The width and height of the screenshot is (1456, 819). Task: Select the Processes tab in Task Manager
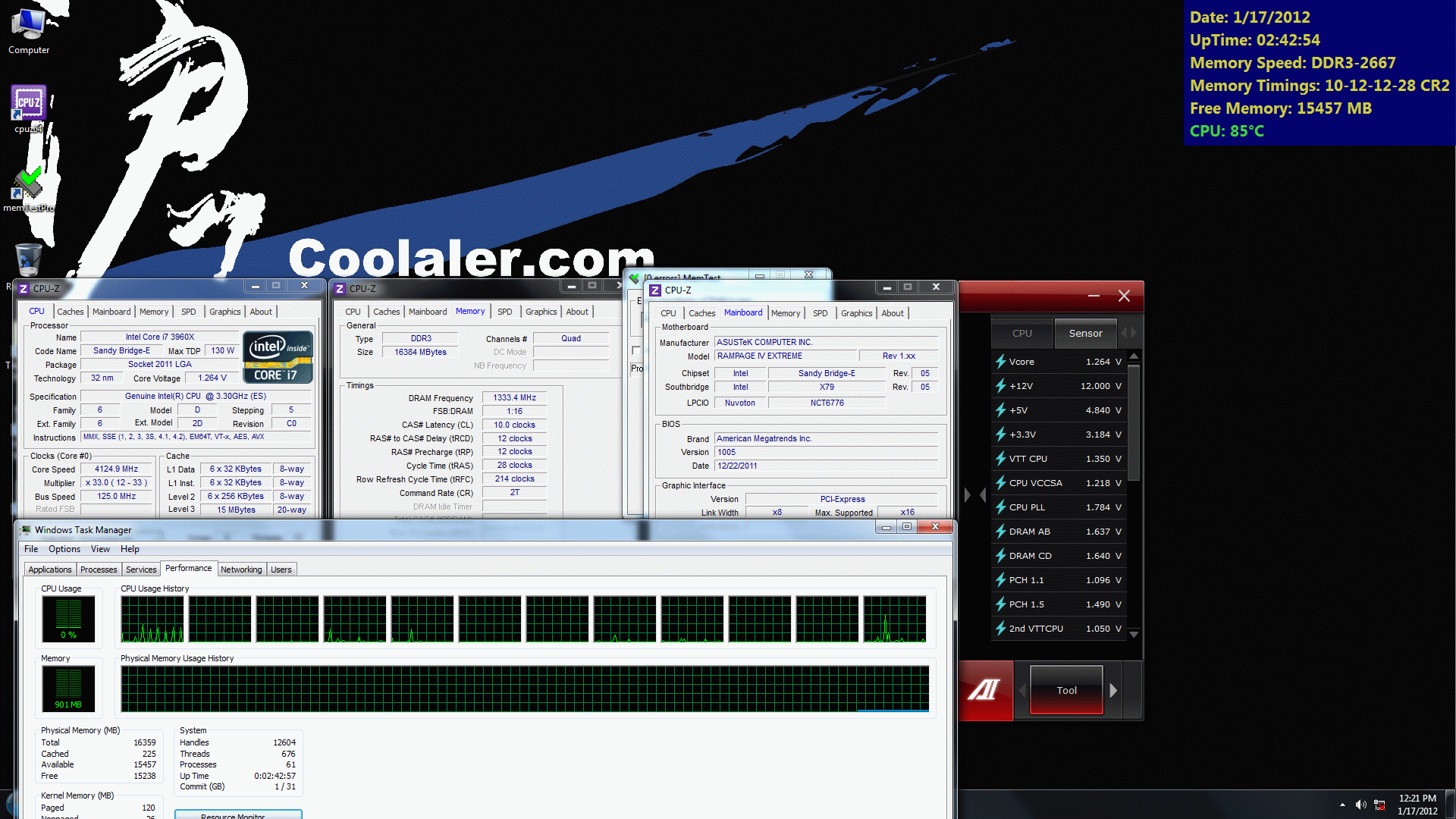(99, 570)
